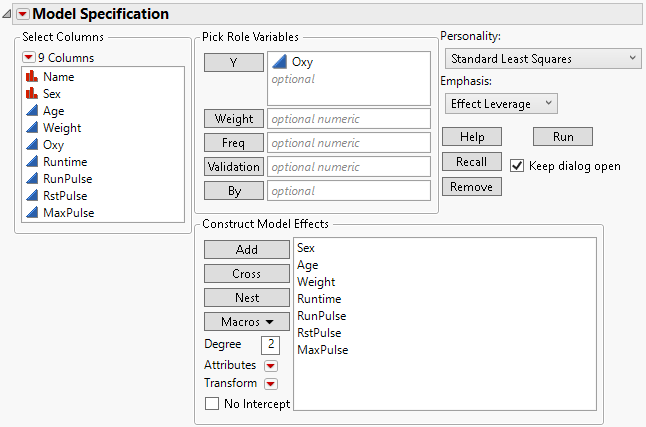Click the red triangle menu beside Model Specification
The width and height of the screenshot is (646, 427).
pos(23,14)
